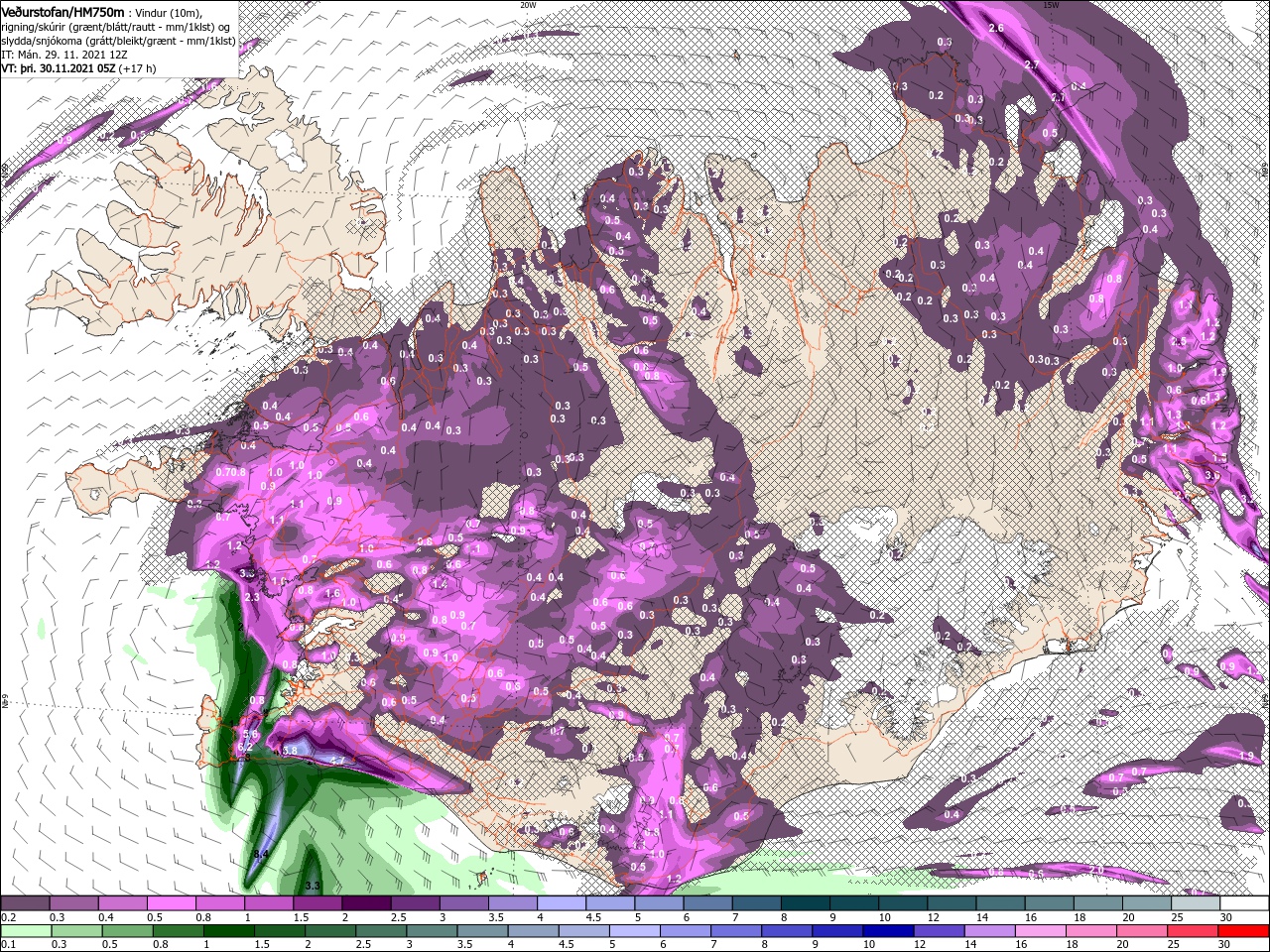Click the '8.4' precipitation value on the map
Viewport: 1270px width, 952px height.
tap(262, 854)
